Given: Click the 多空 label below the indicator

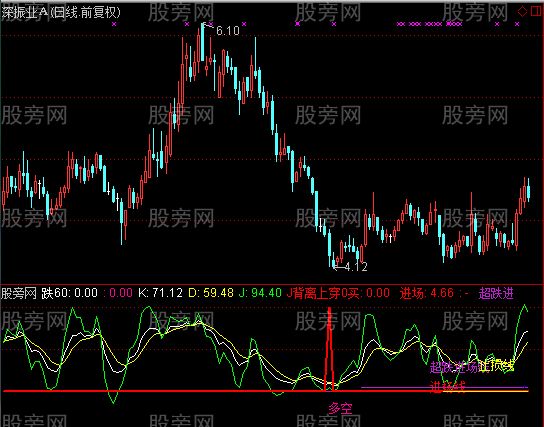Looking at the screenshot, I should tap(340, 409).
